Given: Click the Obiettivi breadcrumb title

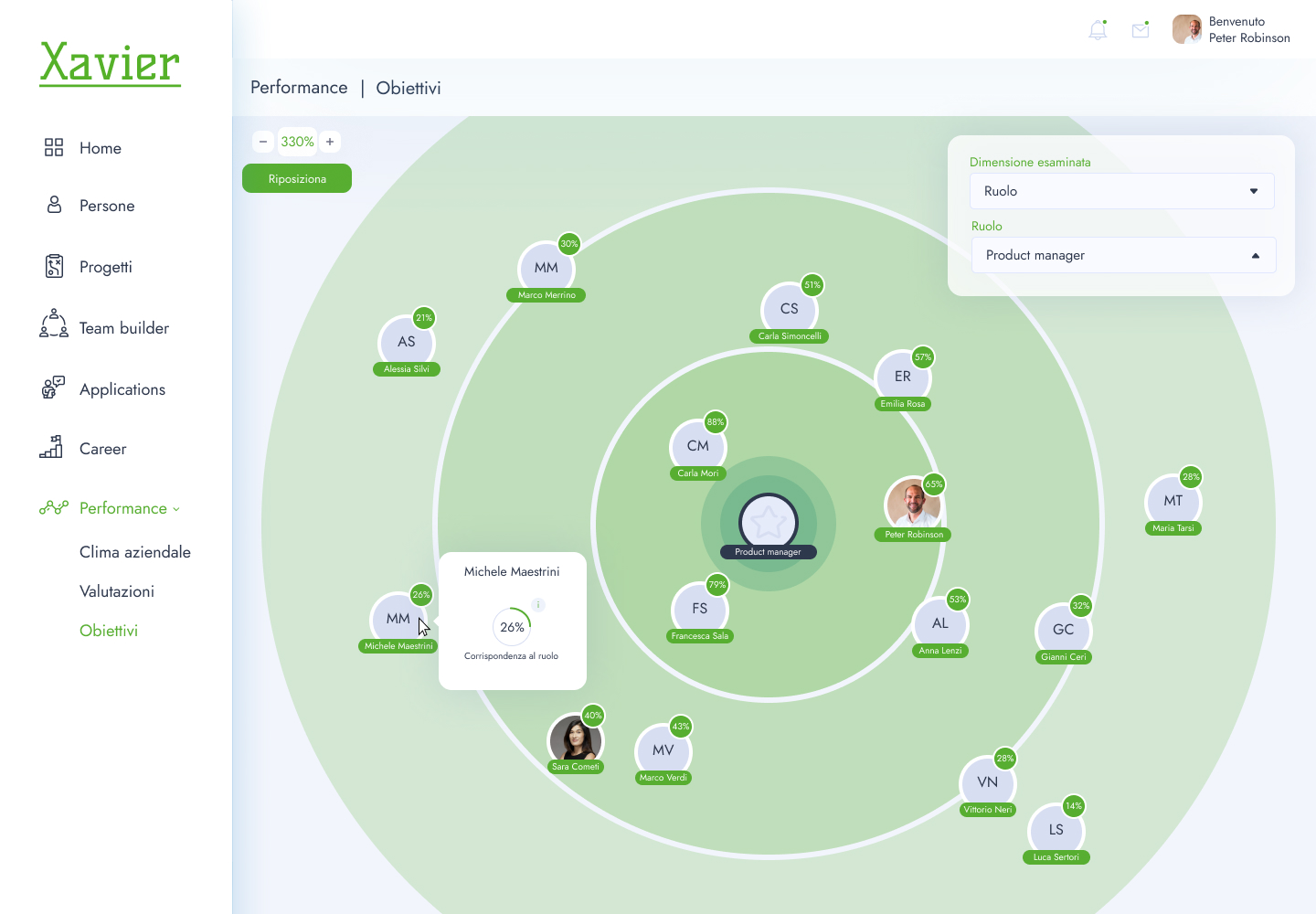Looking at the screenshot, I should [409, 88].
